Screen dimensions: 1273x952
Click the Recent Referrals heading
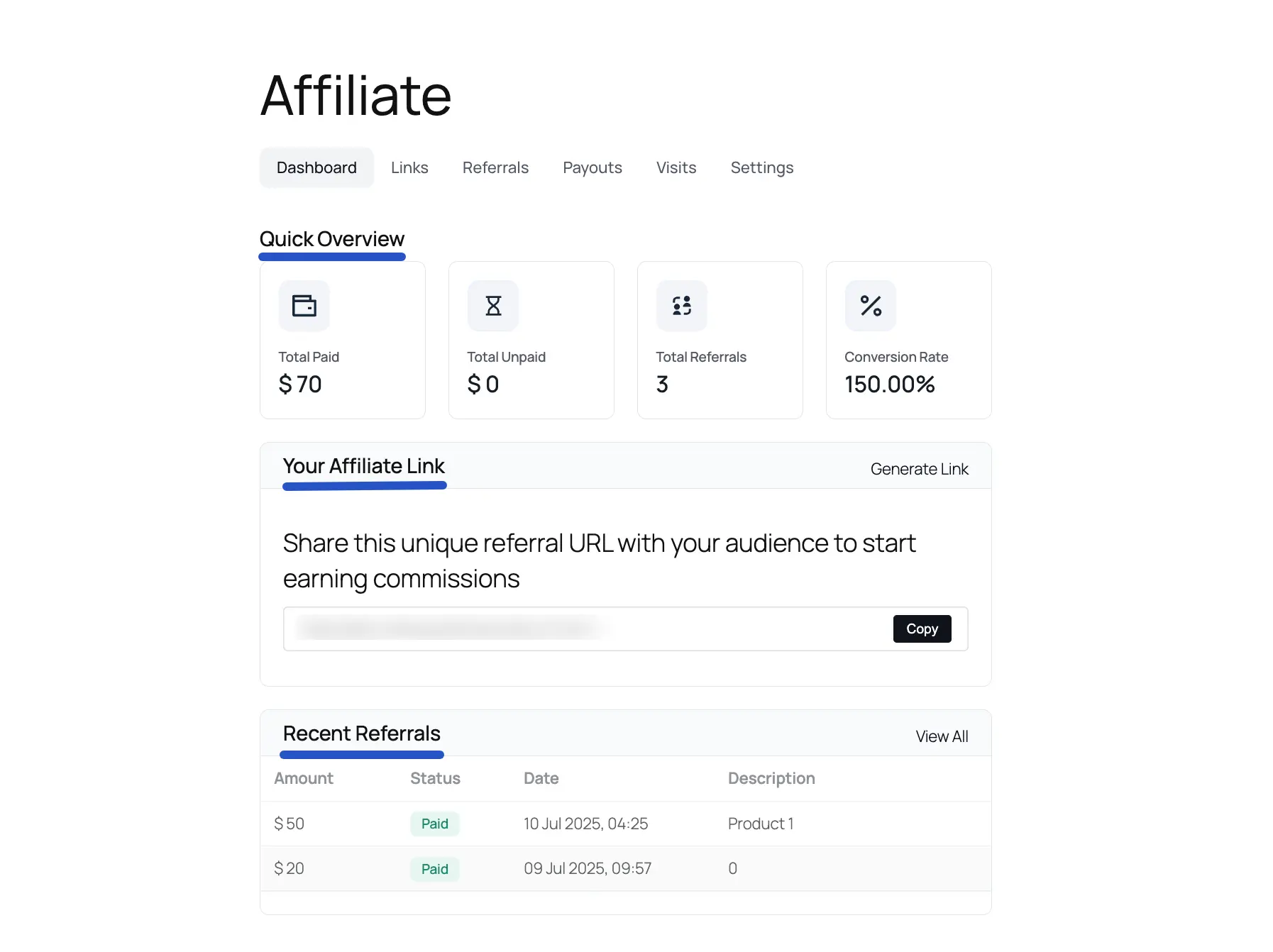361,734
